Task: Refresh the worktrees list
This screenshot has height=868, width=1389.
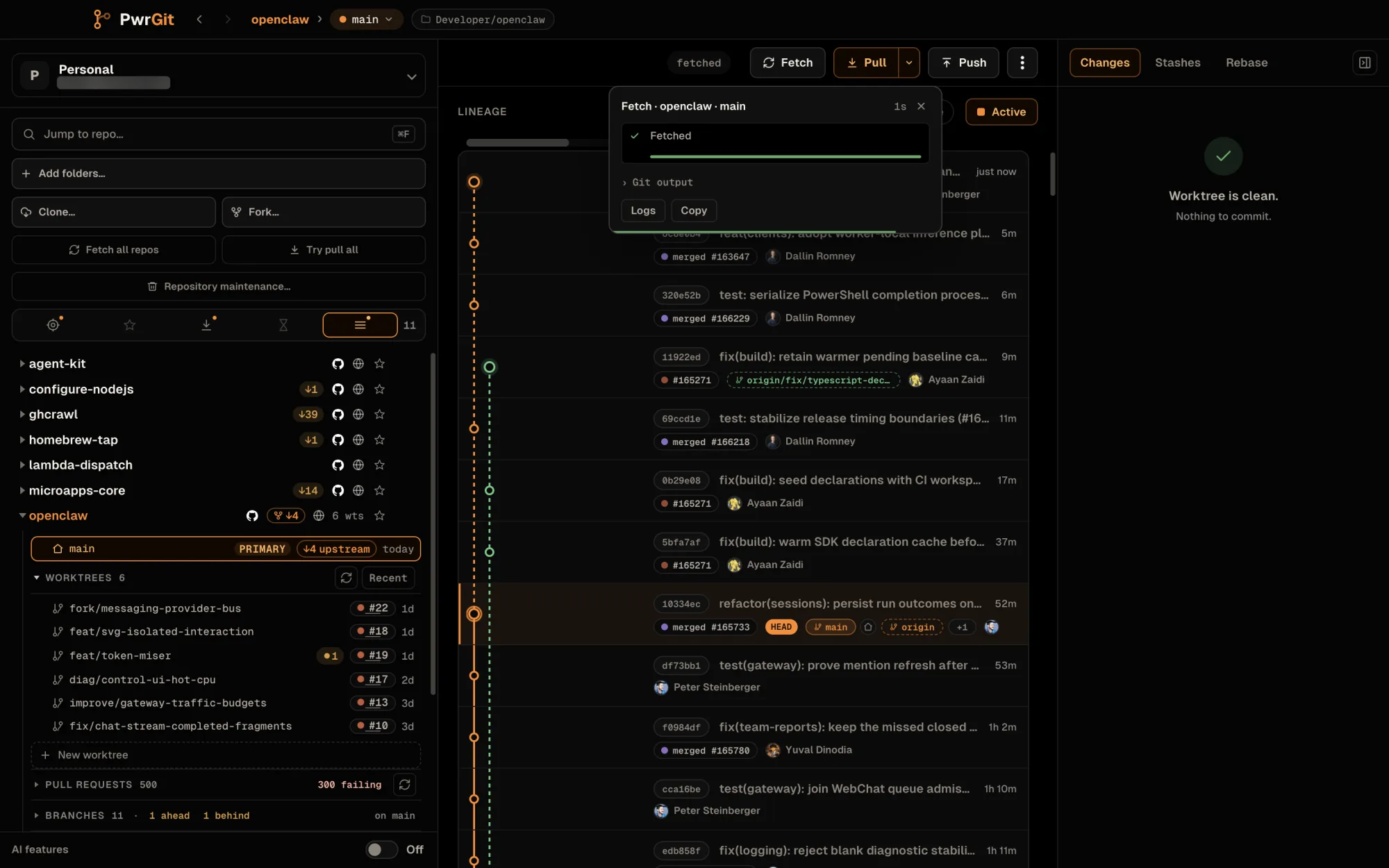Action: click(346, 578)
